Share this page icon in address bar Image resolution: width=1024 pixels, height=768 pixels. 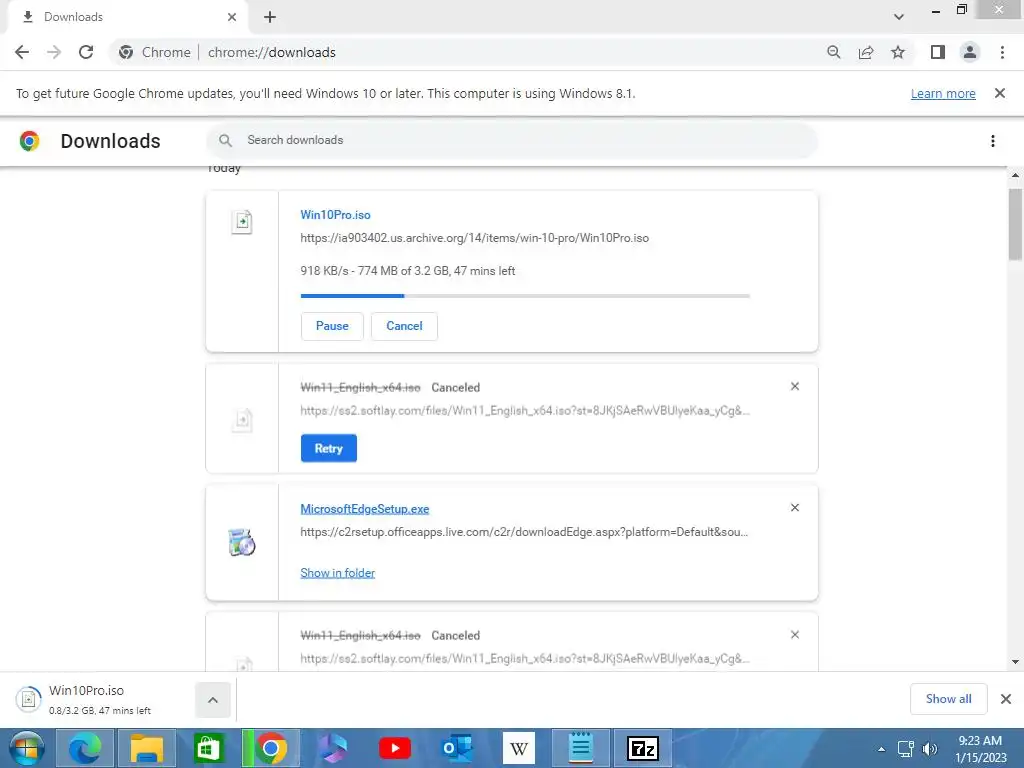tap(866, 52)
